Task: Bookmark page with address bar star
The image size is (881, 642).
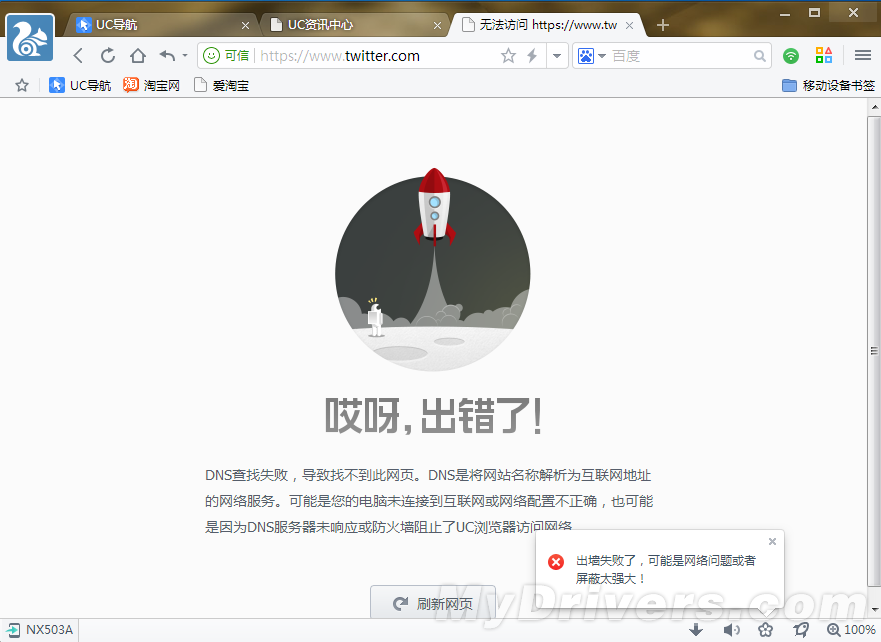Action: pos(508,56)
